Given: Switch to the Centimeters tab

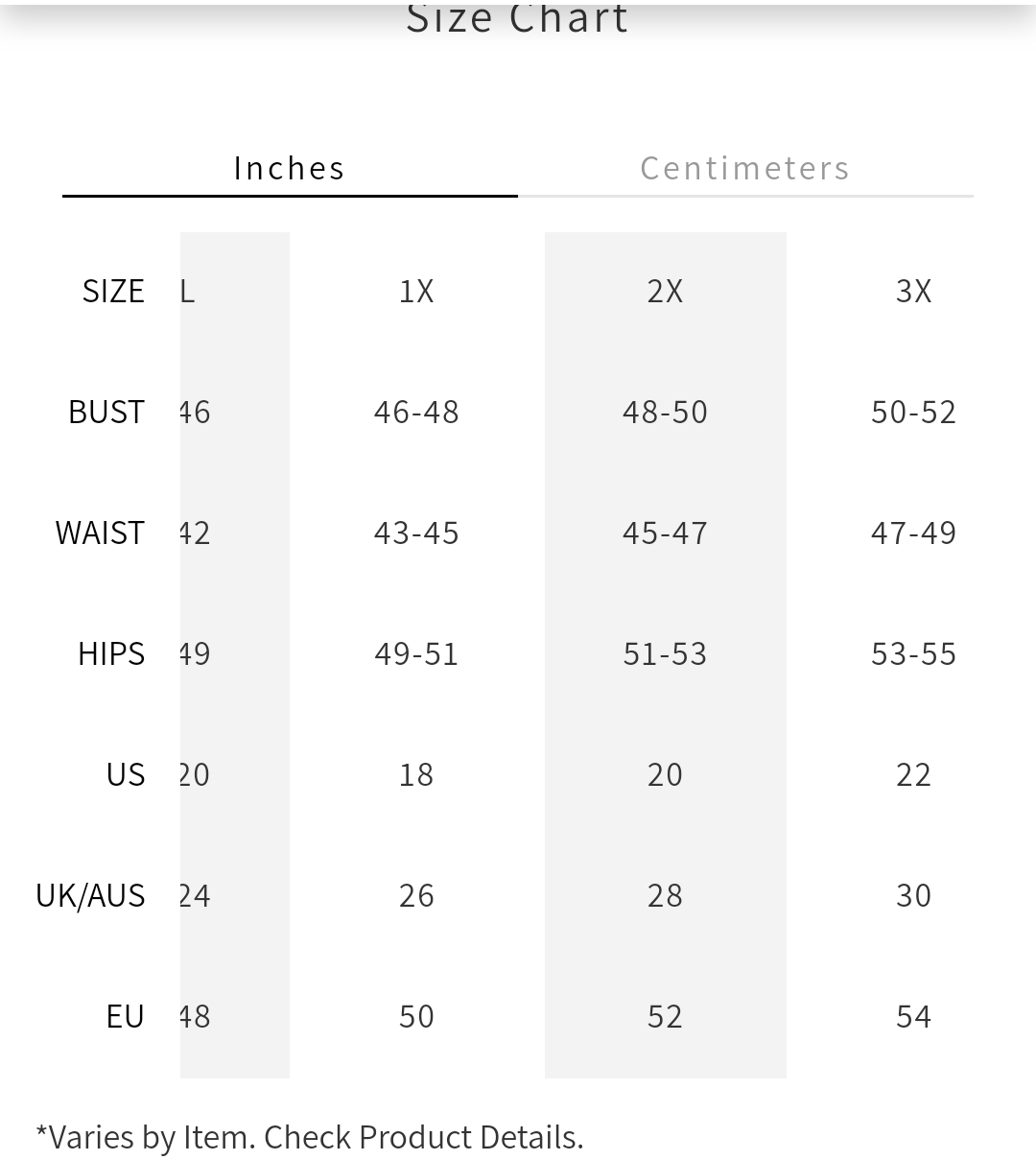Looking at the screenshot, I should click(x=745, y=168).
